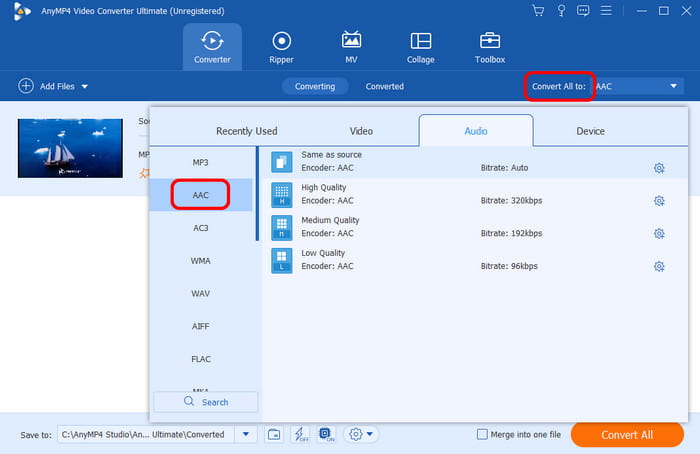Select Bitrate: 96kbps text
The image size is (700, 454).
click(x=509, y=266)
